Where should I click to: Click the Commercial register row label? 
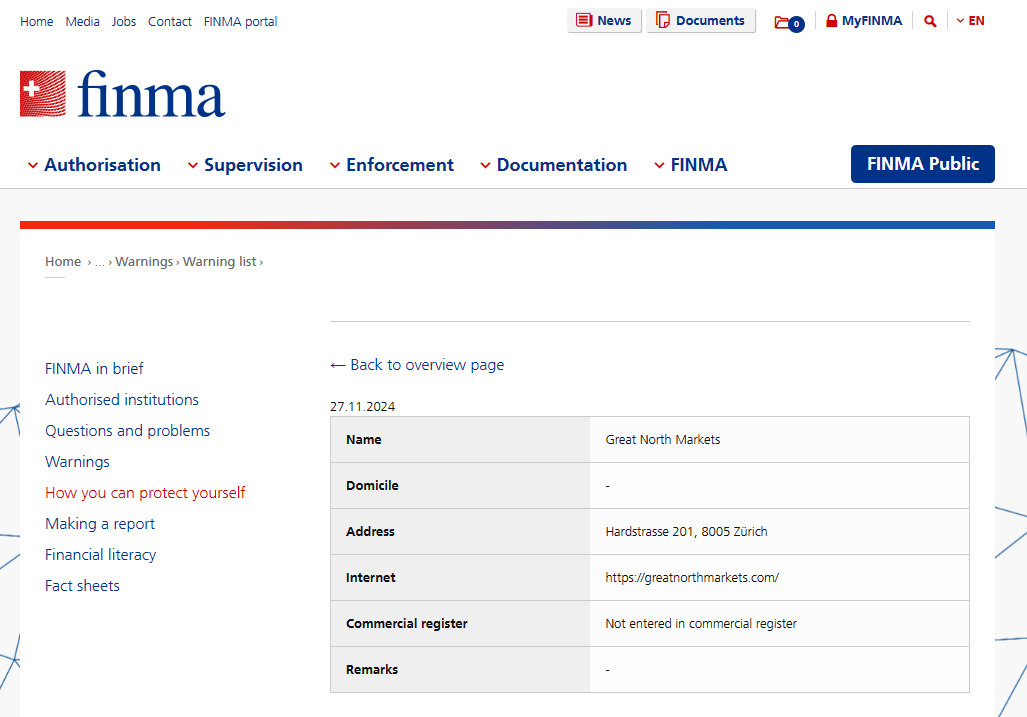pyautogui.click(x=407, y=623)
